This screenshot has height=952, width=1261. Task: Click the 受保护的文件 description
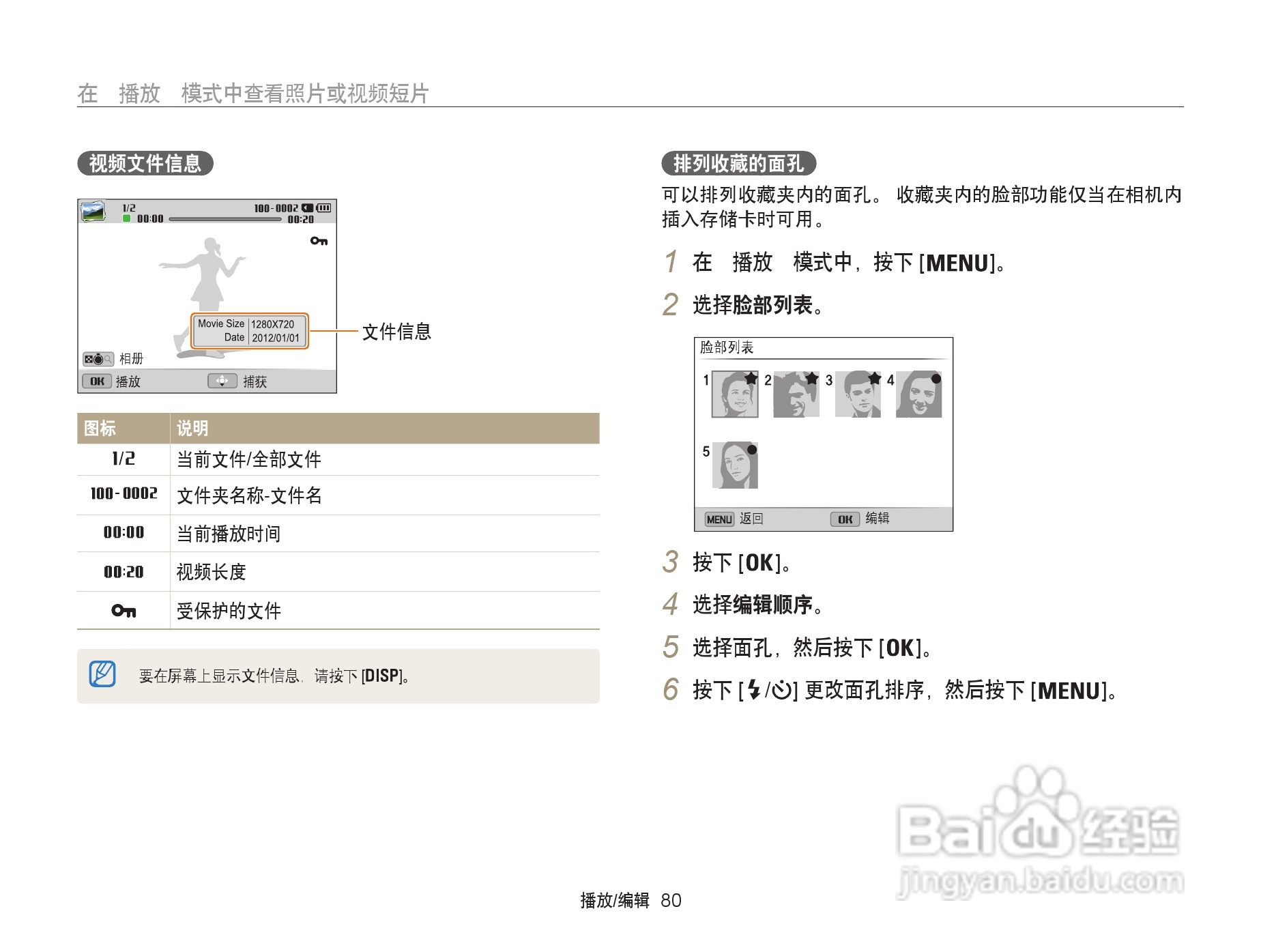229,611
